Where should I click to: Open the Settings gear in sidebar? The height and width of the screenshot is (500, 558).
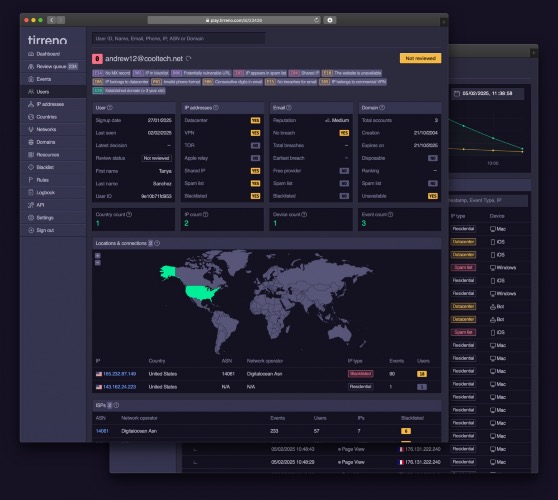pyautogui.click(x=31, y=218)
